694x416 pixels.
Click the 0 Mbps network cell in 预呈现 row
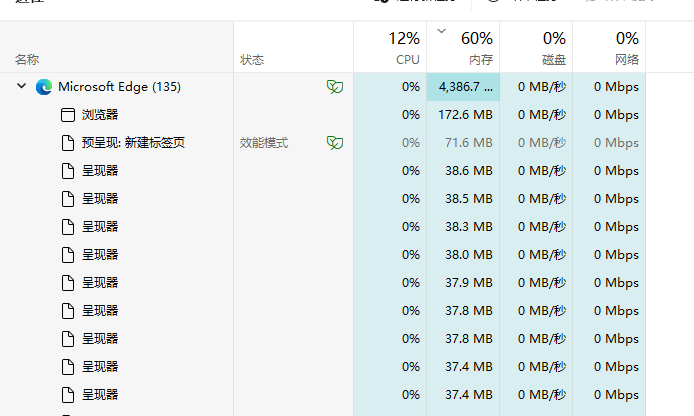pyautogui.click(x=609, y=143)
